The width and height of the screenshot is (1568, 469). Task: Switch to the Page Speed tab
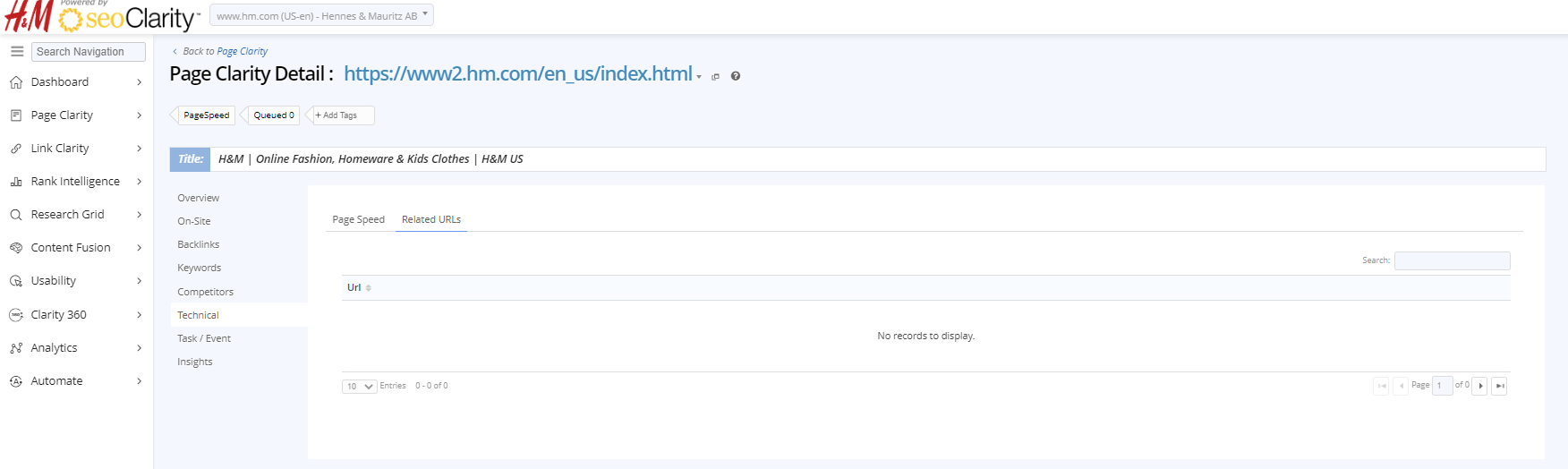[358, 219]
